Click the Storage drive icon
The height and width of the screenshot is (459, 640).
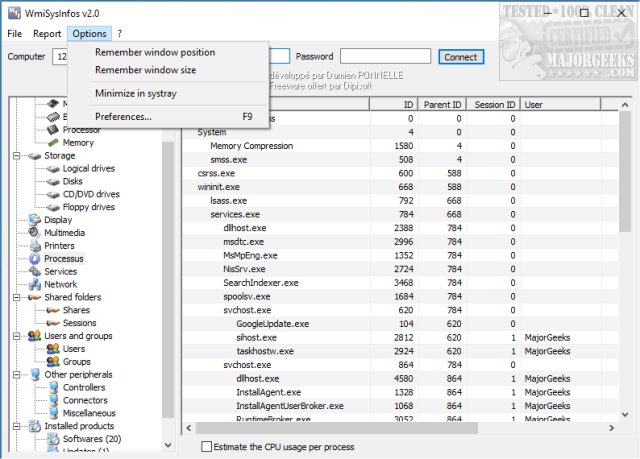point(35,156)
